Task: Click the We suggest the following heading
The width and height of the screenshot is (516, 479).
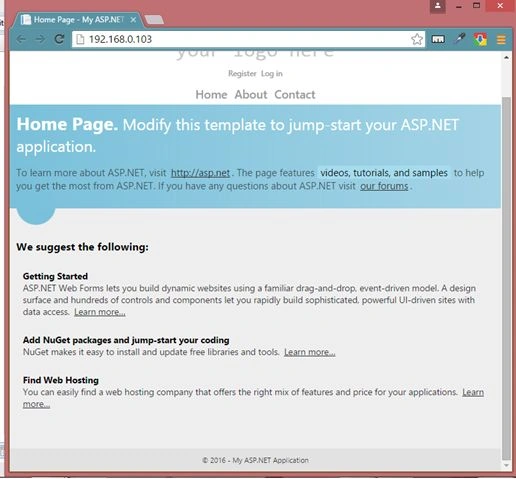Action: pos(82,247)
